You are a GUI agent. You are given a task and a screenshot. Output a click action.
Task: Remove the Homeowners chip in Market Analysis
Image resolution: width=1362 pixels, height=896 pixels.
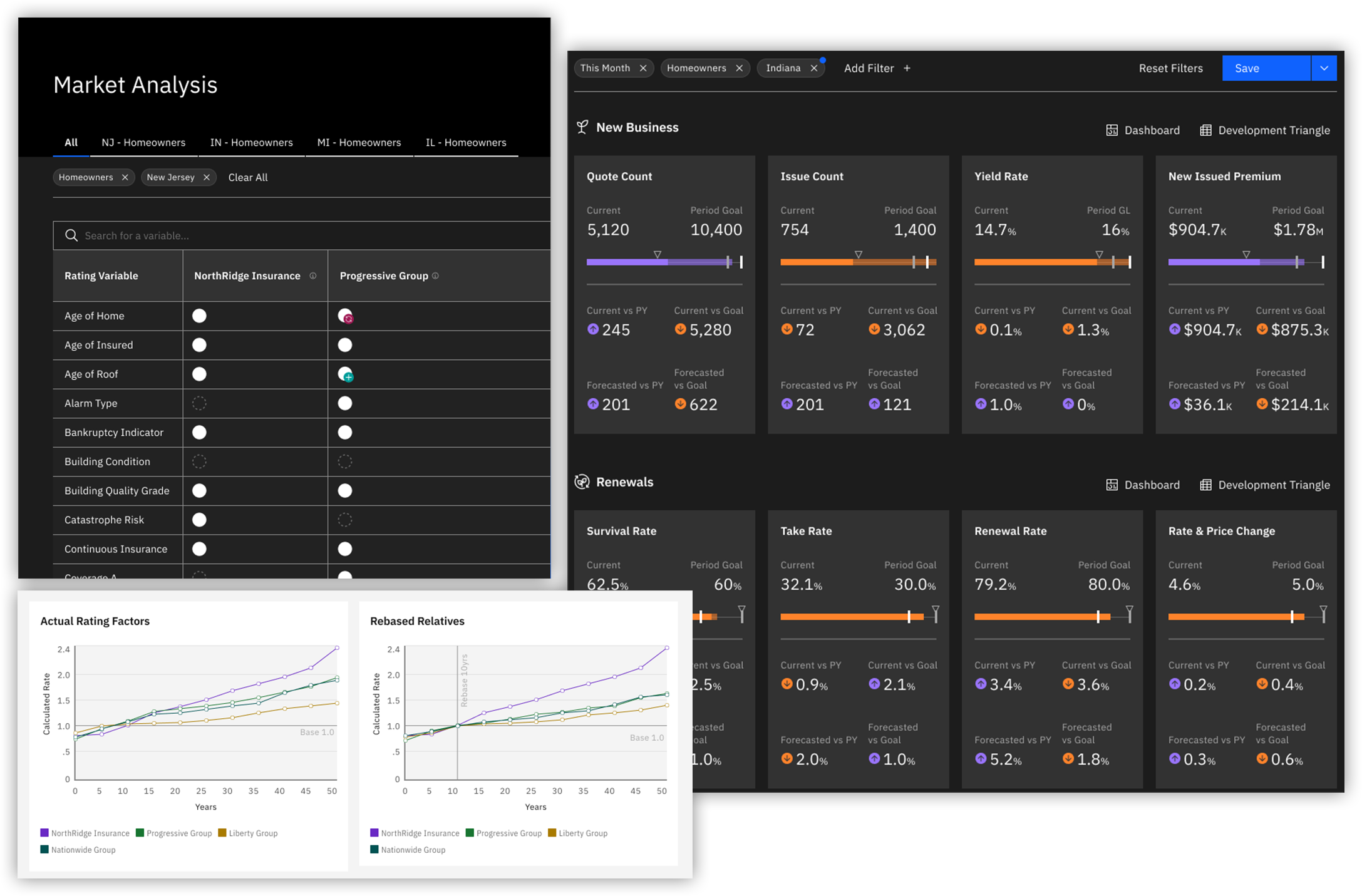click(x=125, y=178)
